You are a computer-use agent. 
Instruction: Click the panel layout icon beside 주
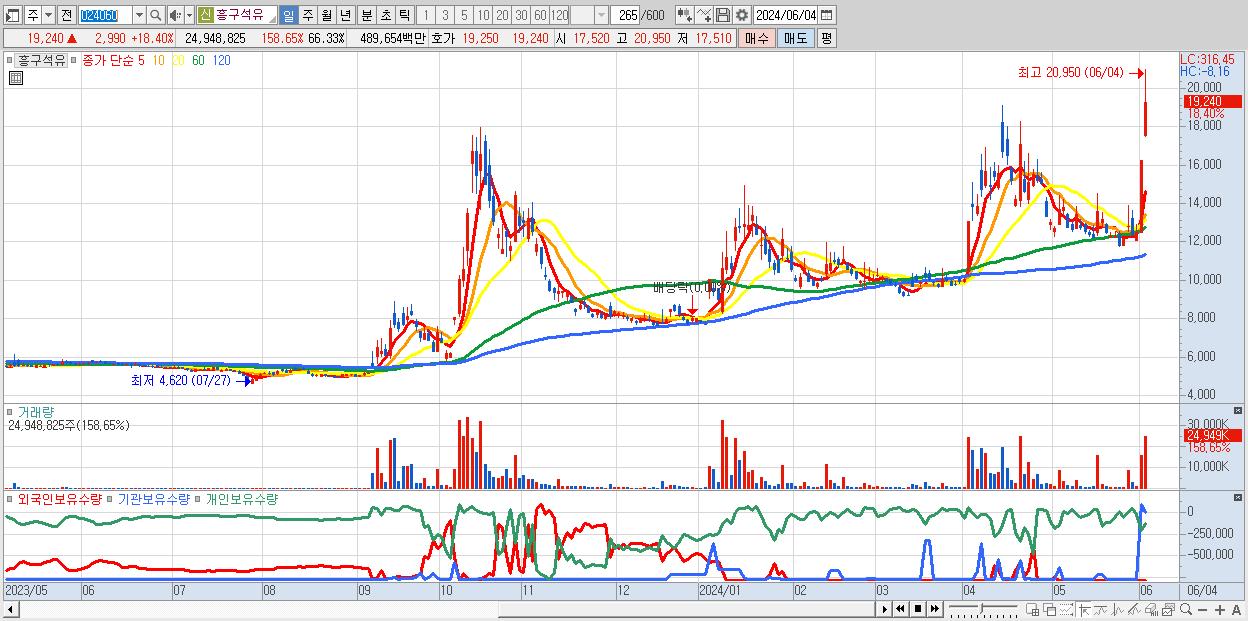point(13,15)
